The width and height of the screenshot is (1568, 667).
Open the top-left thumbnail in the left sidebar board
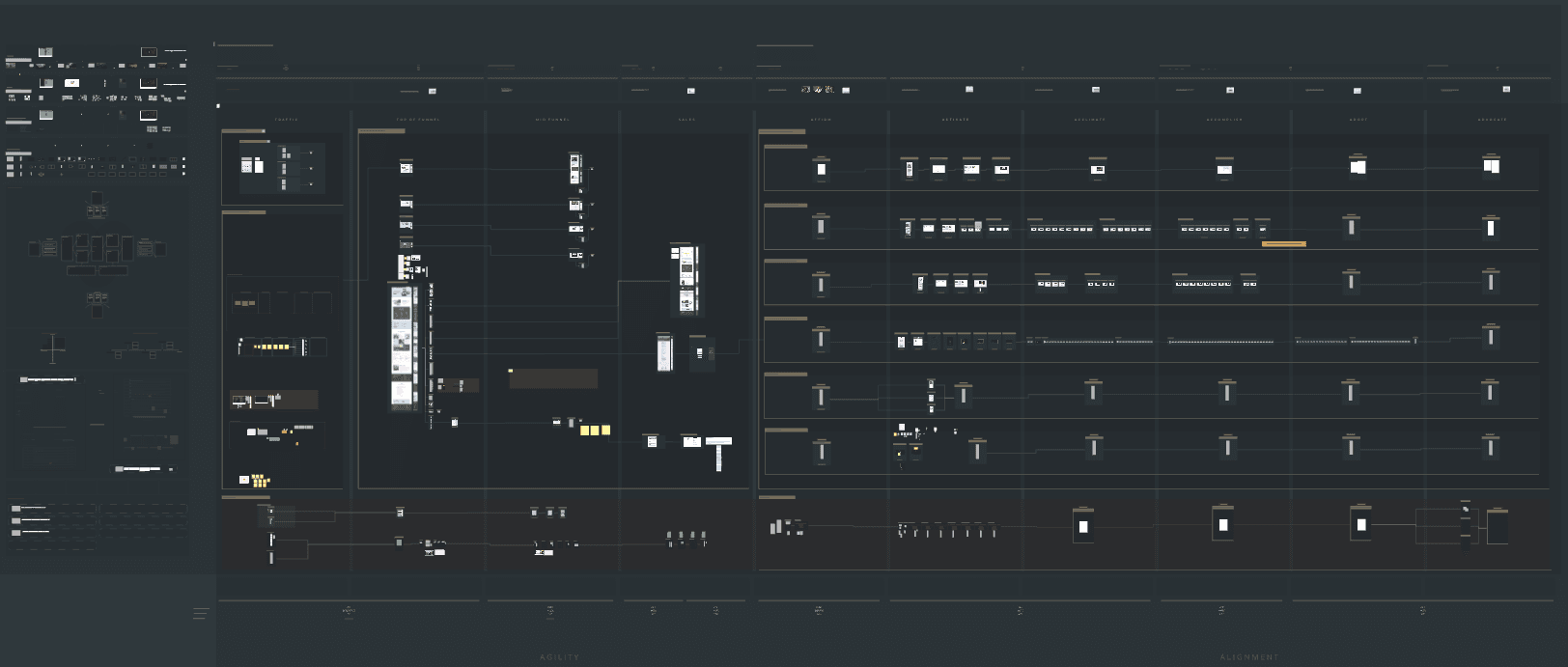tap(45, 52)
